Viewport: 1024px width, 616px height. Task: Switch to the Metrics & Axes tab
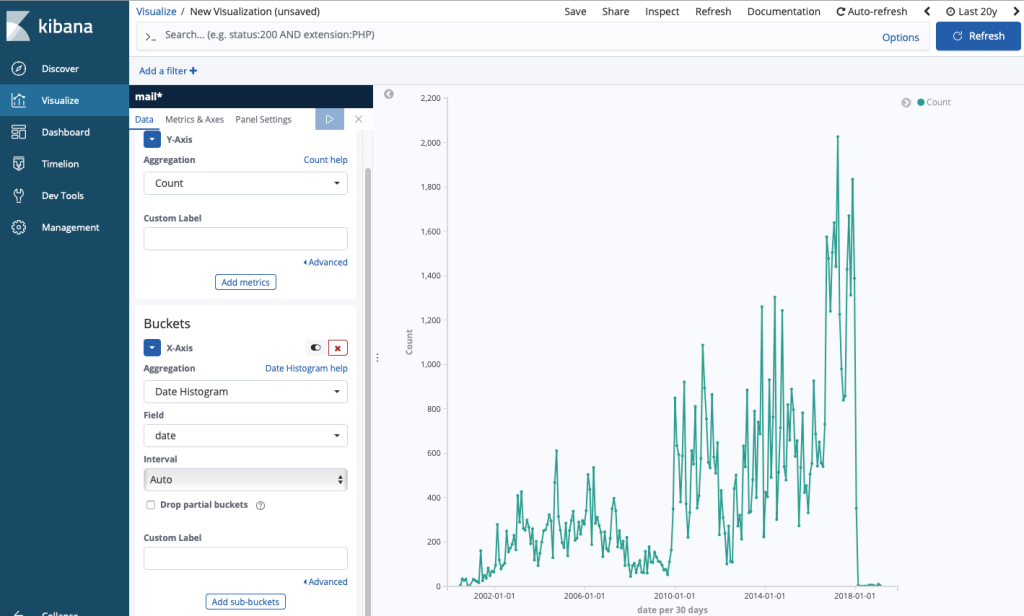coord(194,120)
